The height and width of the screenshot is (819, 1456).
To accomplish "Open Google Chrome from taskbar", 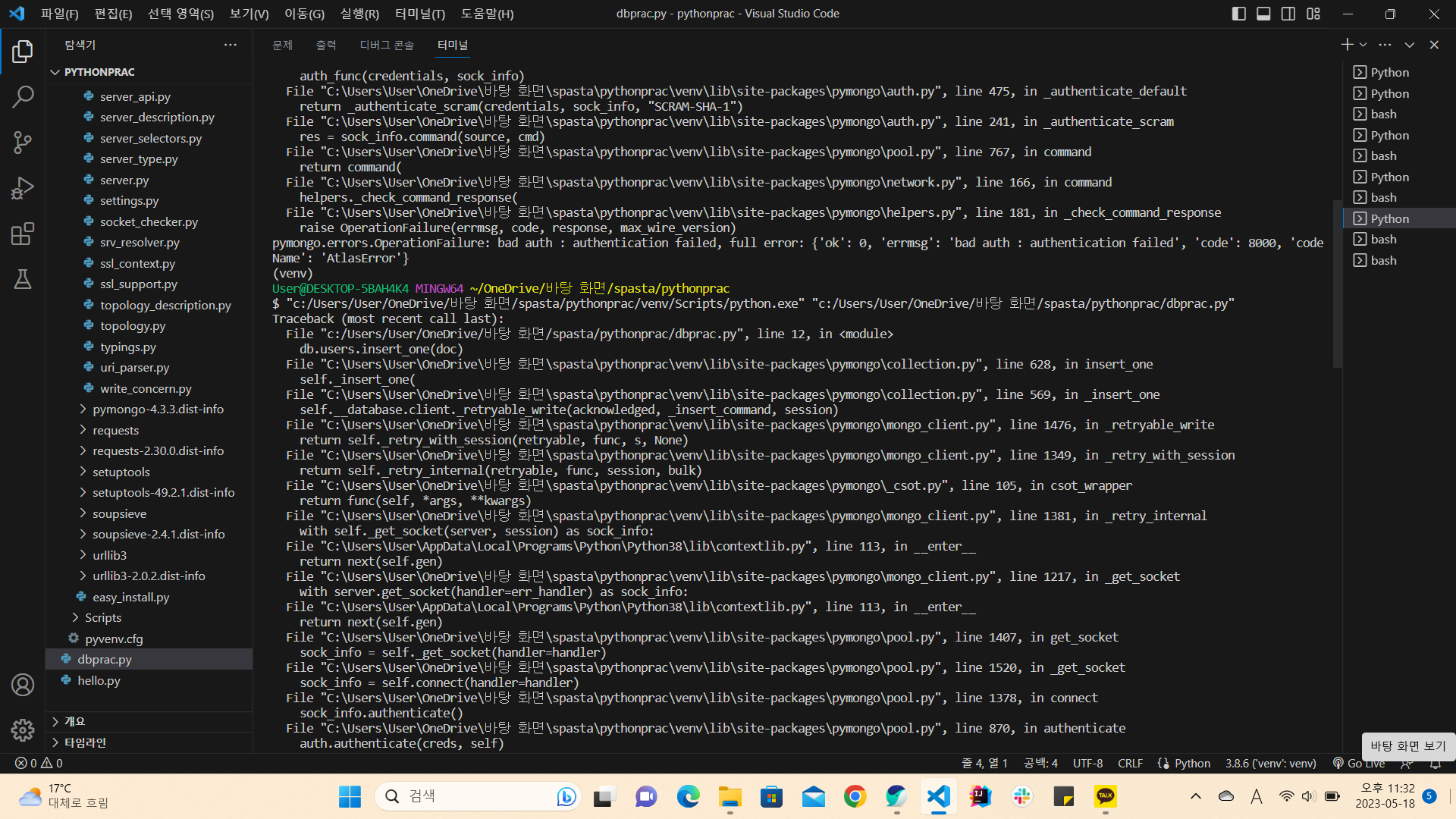I will coord(855,796).
